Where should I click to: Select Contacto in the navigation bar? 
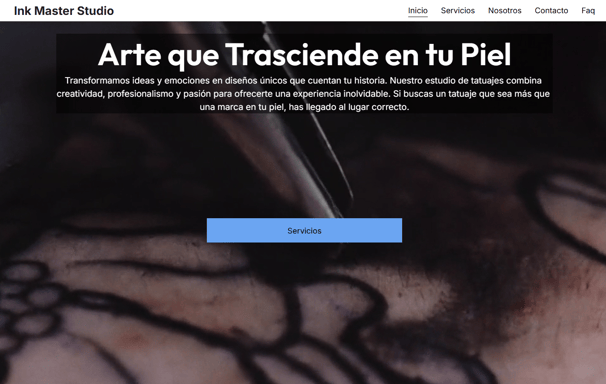[x=551, y=11]
